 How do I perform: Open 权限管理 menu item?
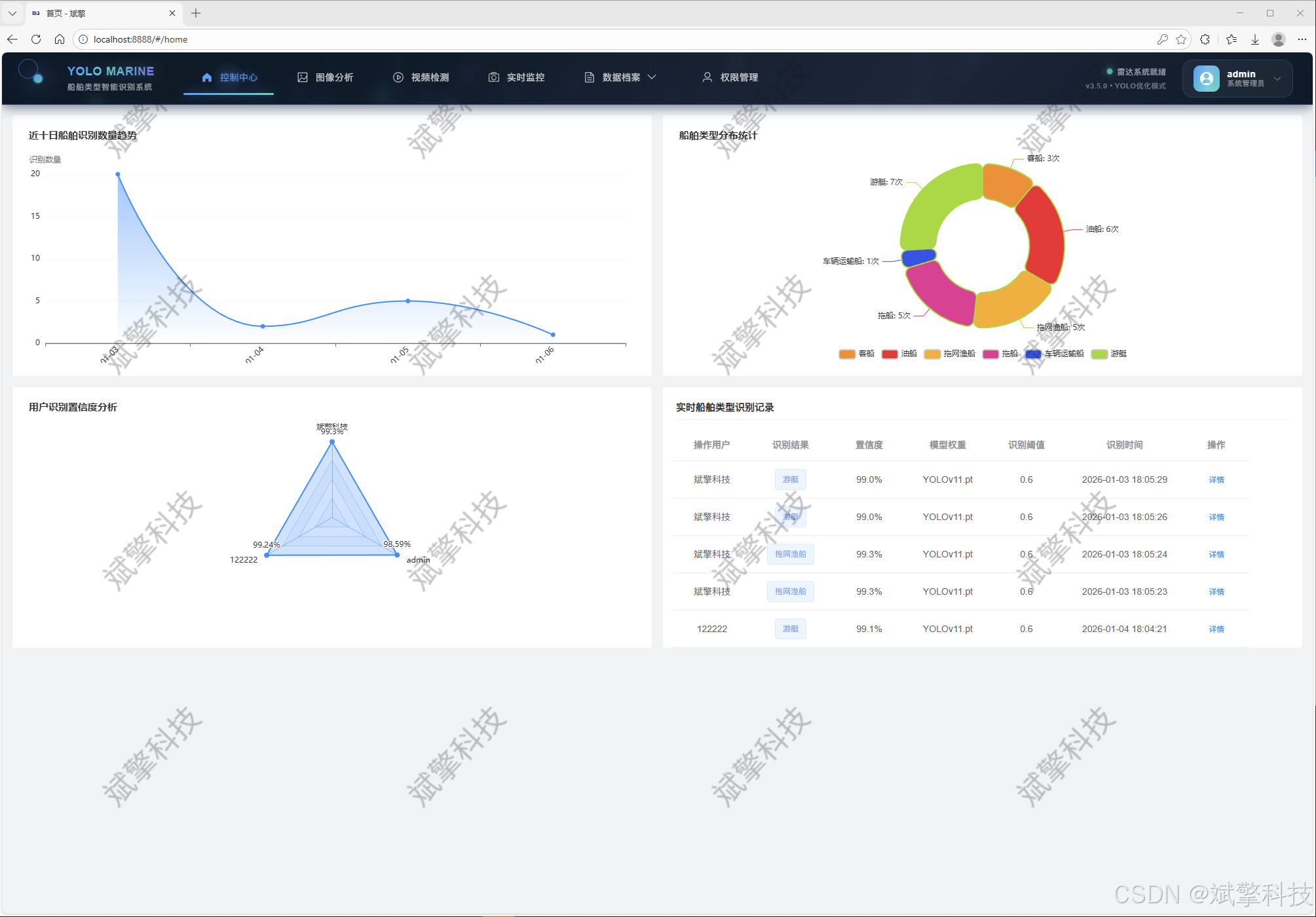coord(739,77)
